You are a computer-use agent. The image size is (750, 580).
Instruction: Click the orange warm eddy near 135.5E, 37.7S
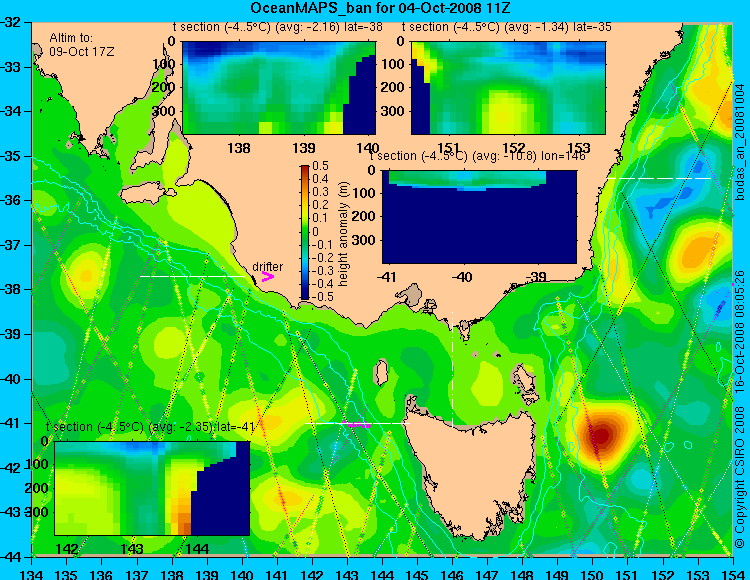86,275
